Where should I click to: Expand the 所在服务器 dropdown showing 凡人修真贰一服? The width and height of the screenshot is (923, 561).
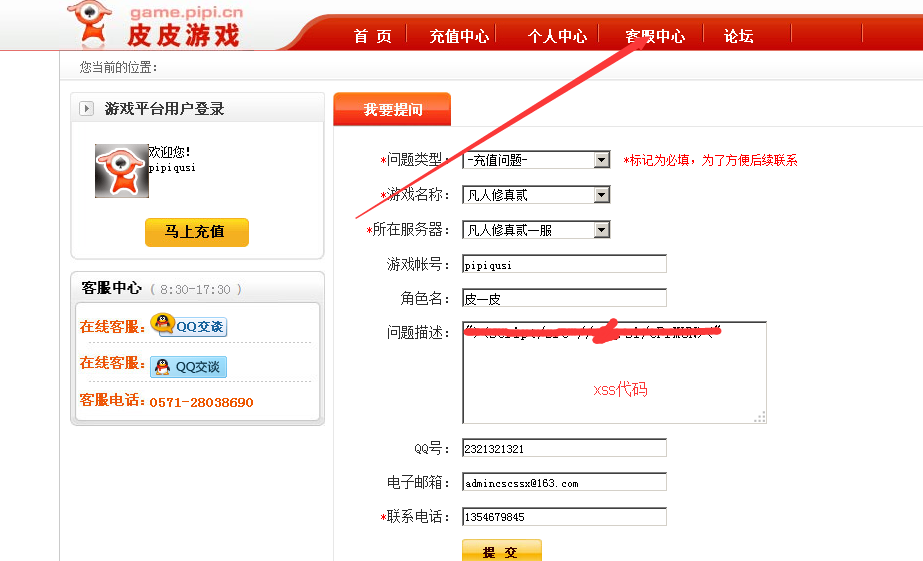click(536, 230)
